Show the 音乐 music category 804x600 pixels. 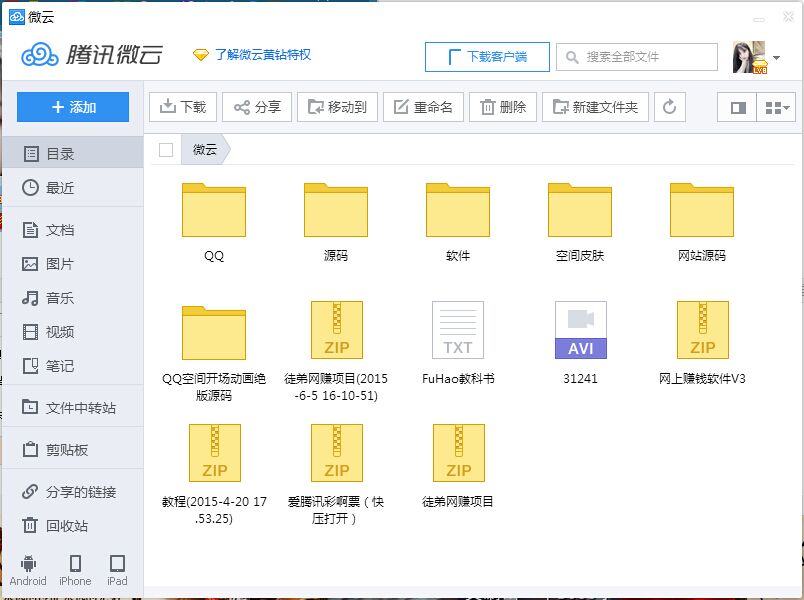(72, 298)
